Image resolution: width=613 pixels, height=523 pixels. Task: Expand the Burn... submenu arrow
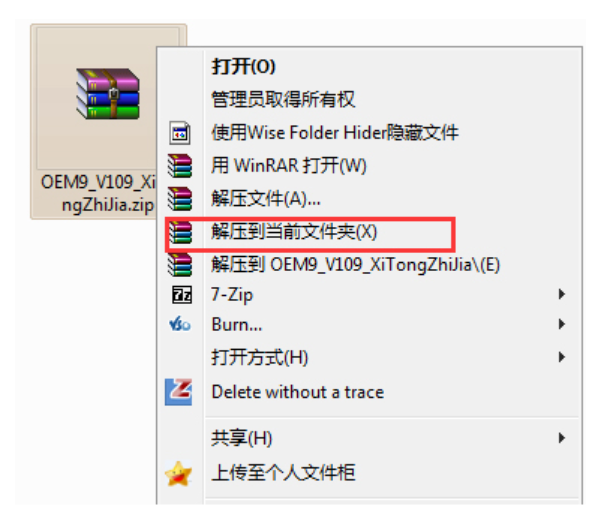(562, 324)
